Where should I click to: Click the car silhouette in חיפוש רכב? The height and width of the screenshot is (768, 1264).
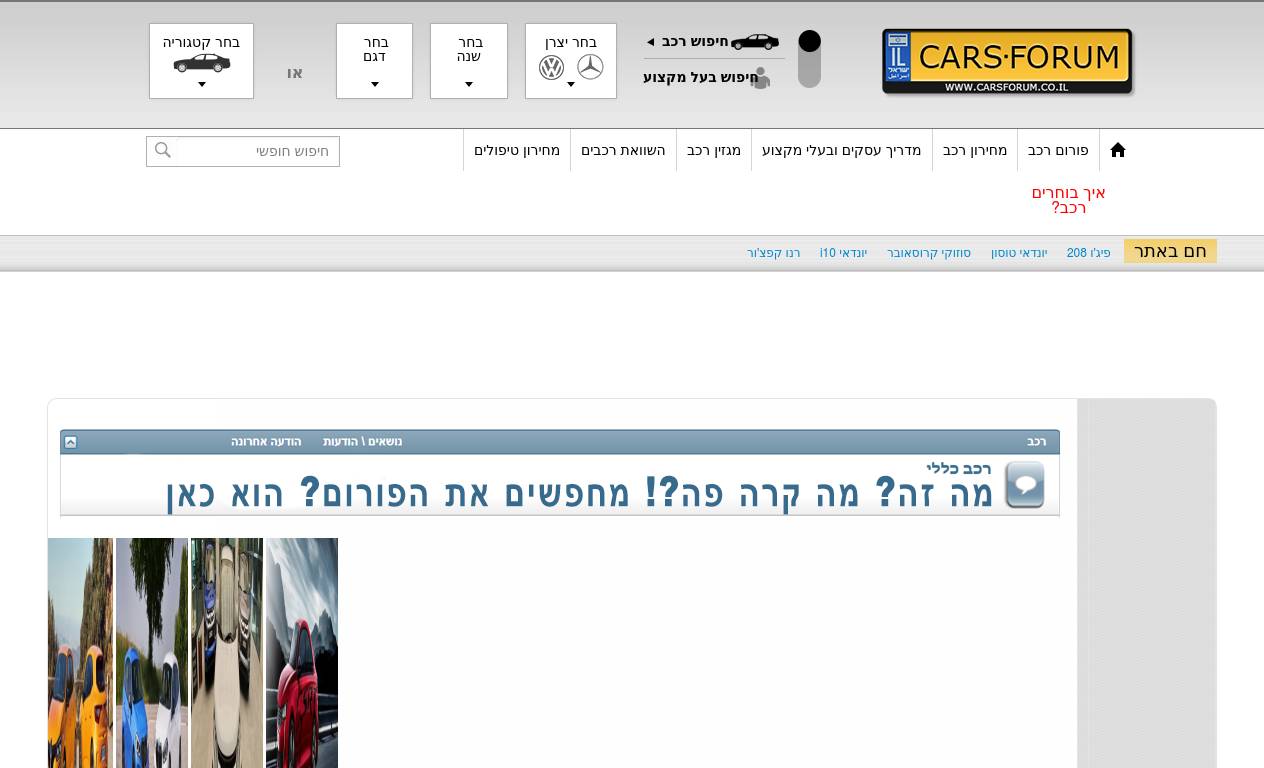point(755,42)
